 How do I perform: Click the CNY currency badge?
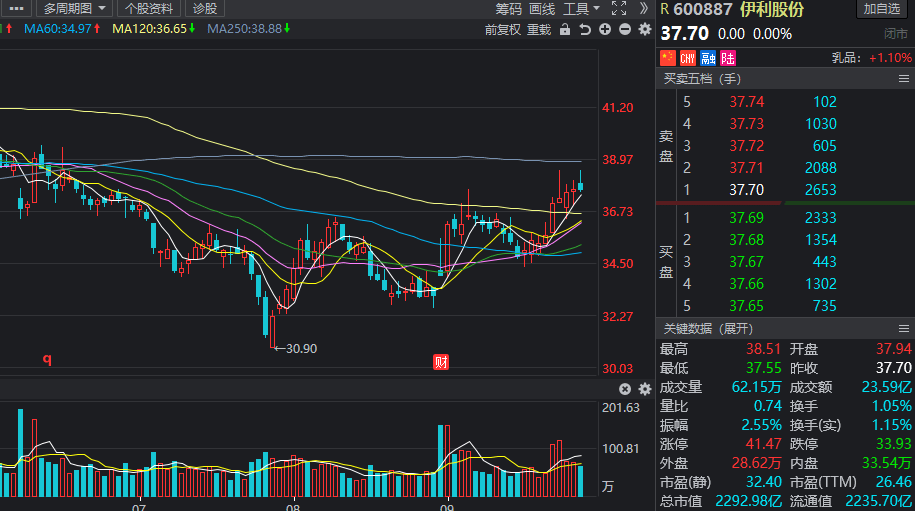point(688,58)
